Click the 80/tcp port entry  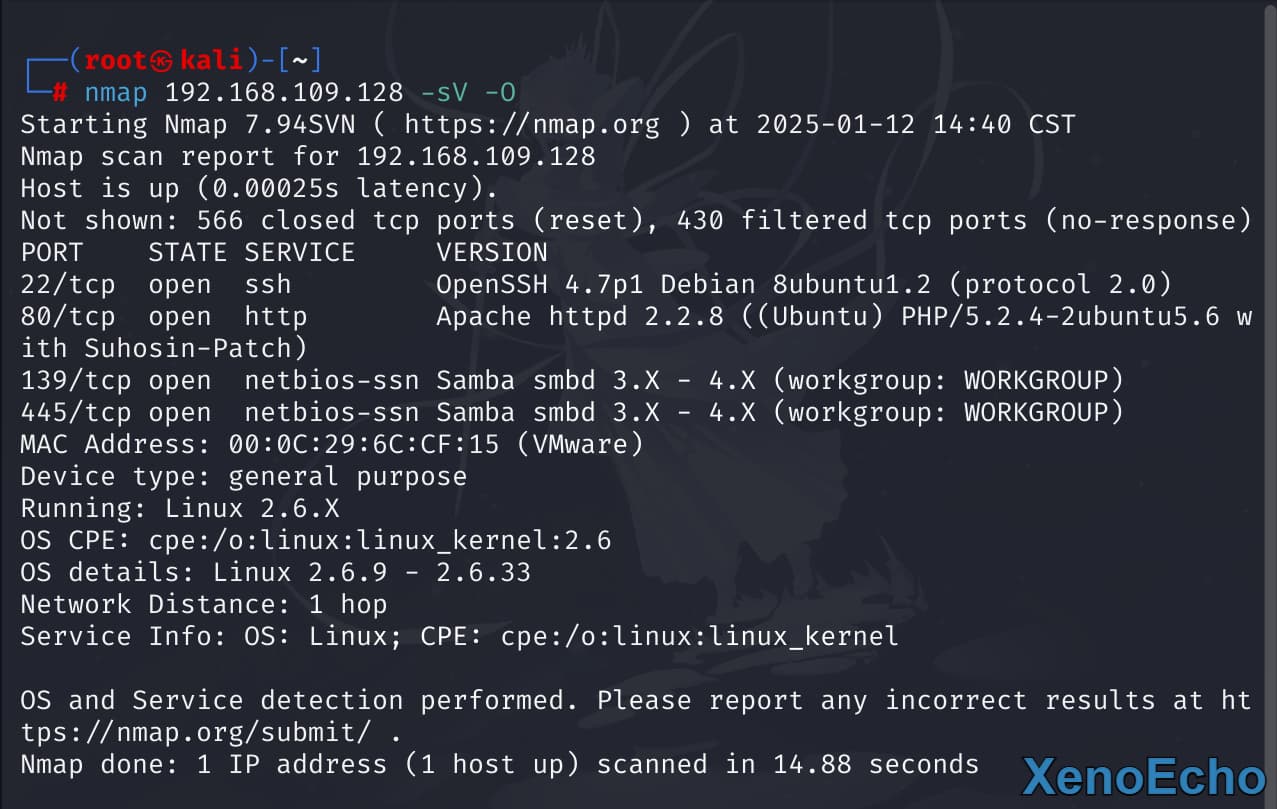click(68, 317)
